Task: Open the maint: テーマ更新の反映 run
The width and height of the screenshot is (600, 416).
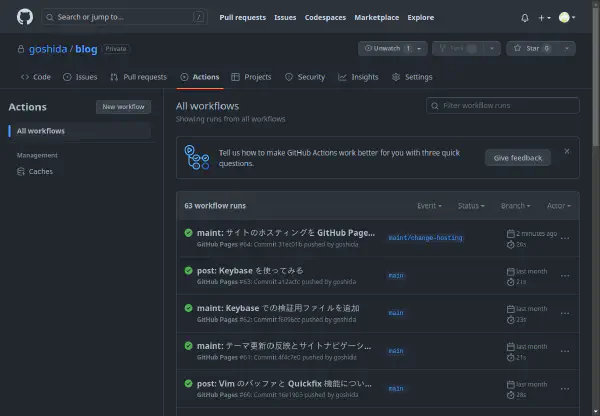Action: tap(284, 346)
